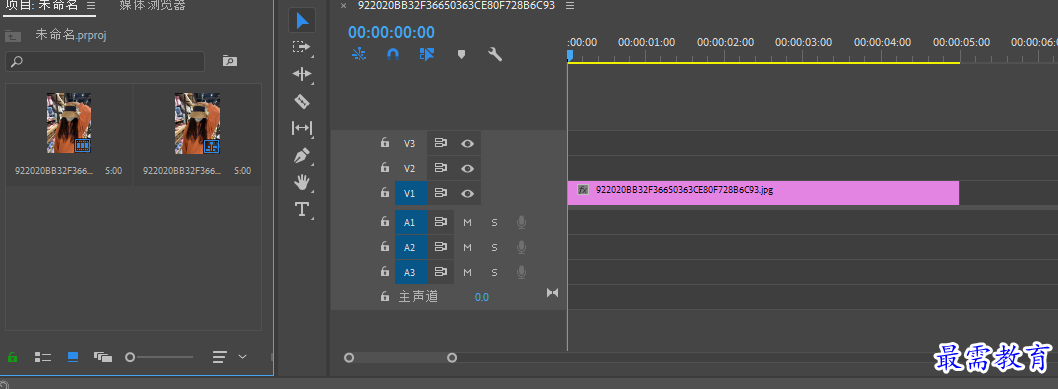Open the project panel menu icon
Screen dimensions: 1058x389
[90, 5]
